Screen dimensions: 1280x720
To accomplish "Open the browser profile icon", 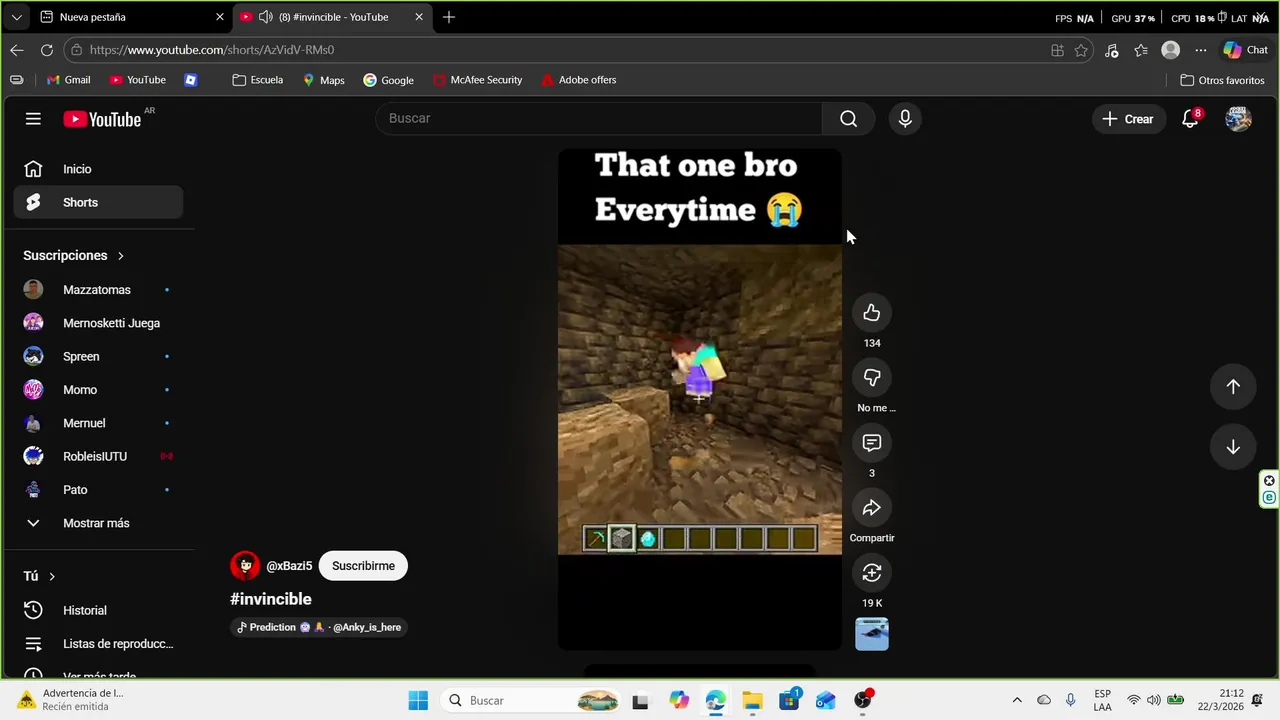I will click(x=1171, y=50).
